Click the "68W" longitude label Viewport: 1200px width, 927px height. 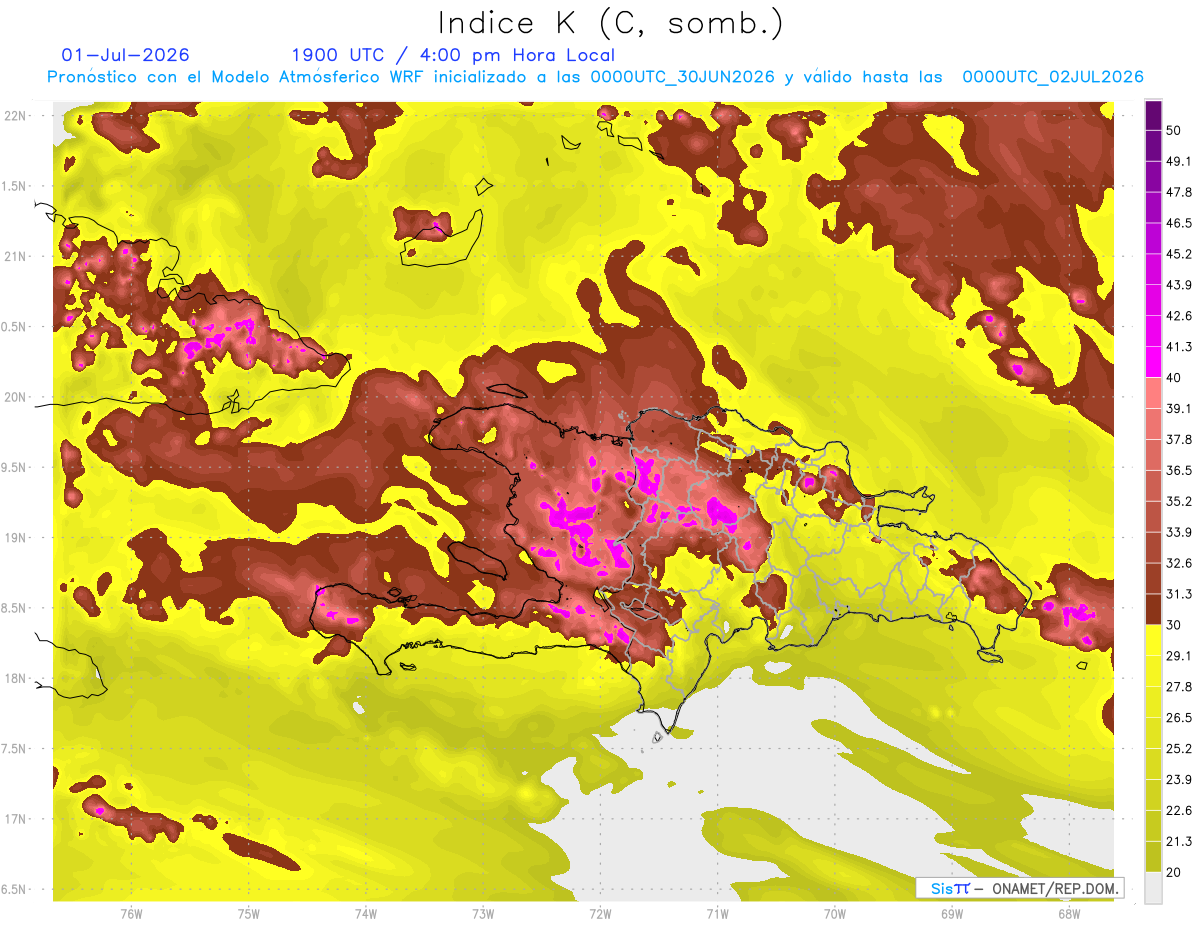tap(1069, 914)
